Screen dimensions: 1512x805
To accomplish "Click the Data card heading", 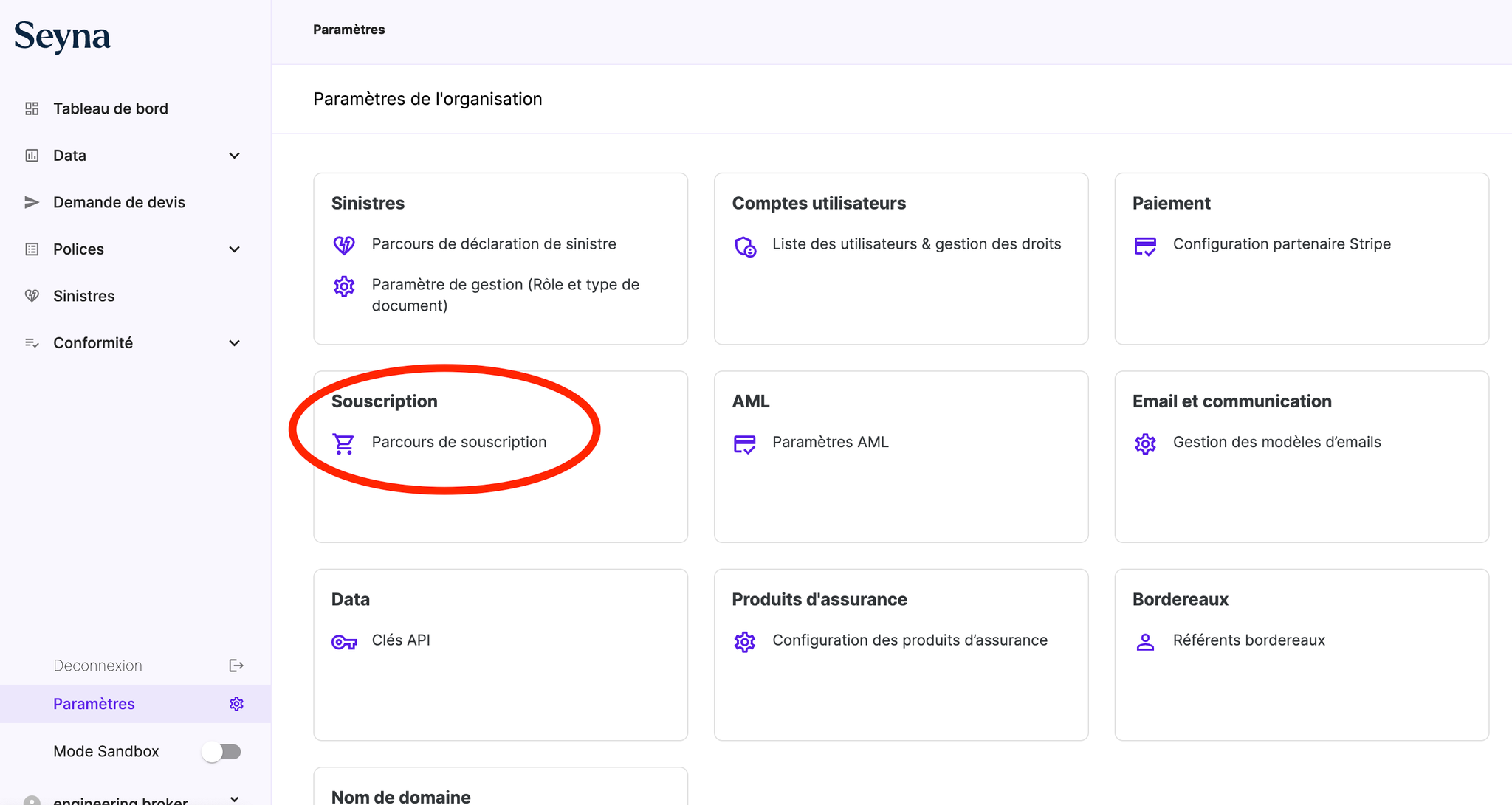I will tap(351, 599).
